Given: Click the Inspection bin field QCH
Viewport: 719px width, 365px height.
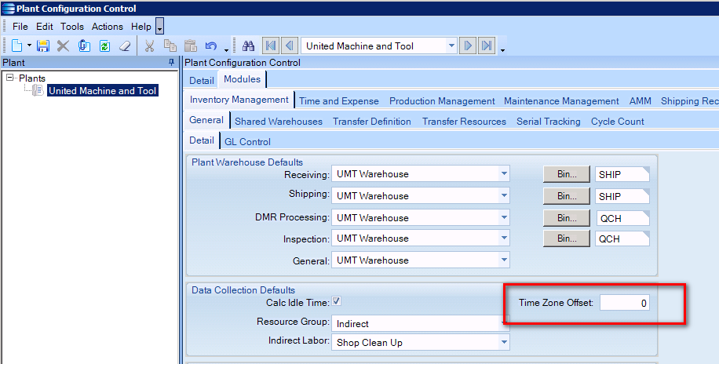Looking at the screenshot, I should 622,239.
